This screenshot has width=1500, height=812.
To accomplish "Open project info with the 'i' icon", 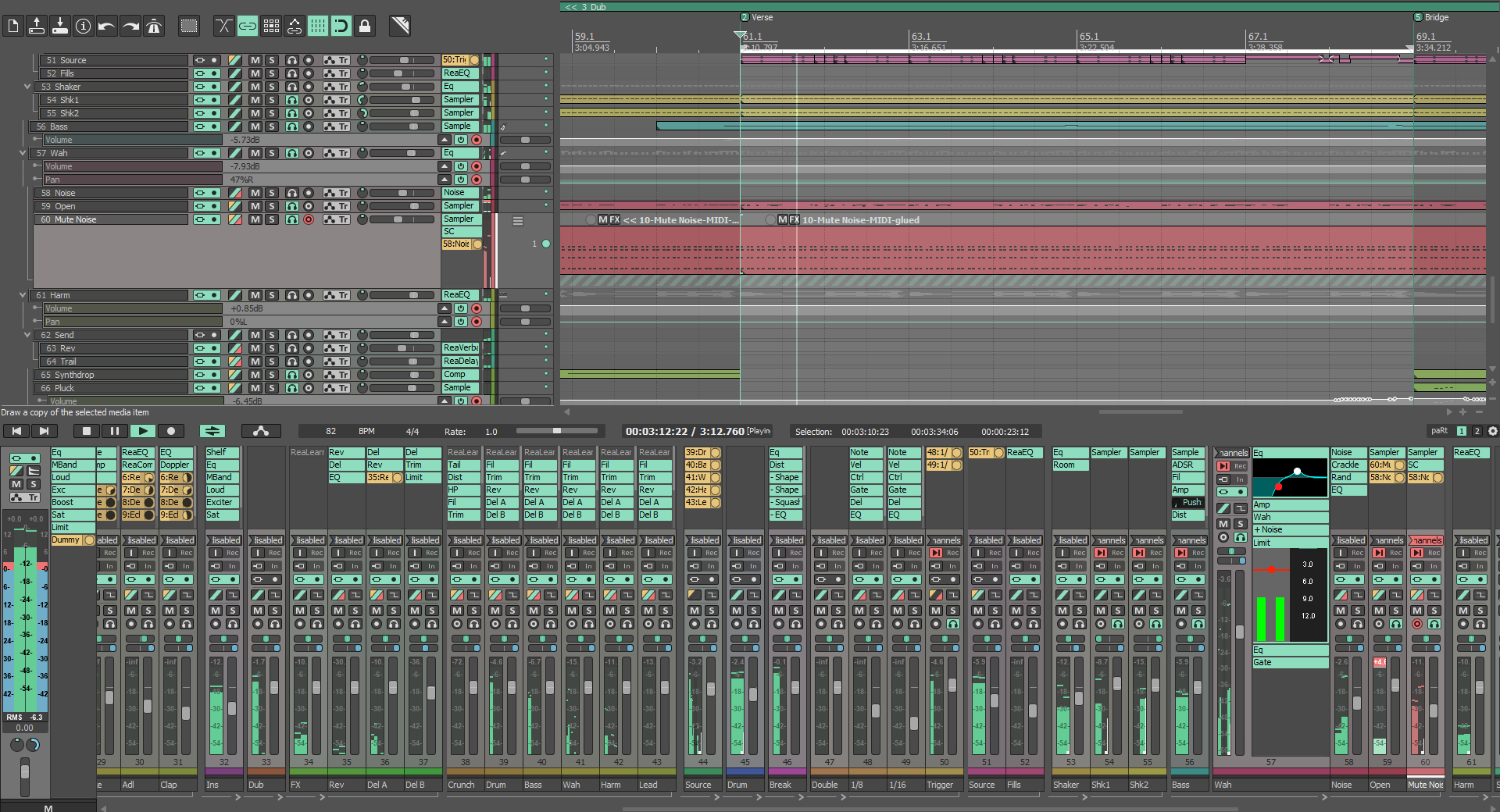I will (x=84, y=26).
